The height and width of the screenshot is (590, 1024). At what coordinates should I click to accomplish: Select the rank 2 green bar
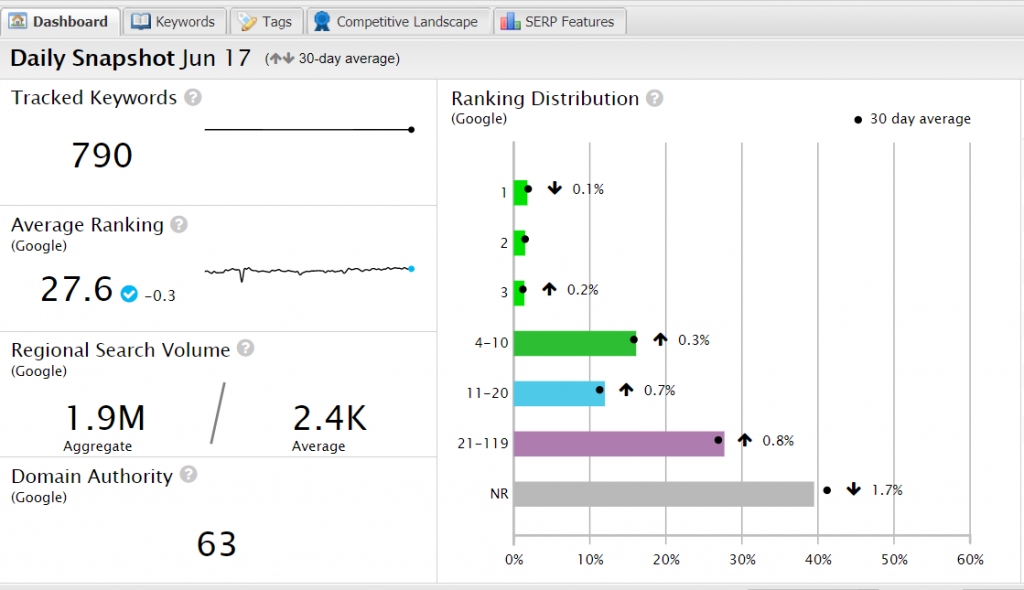tap(519, 243)
